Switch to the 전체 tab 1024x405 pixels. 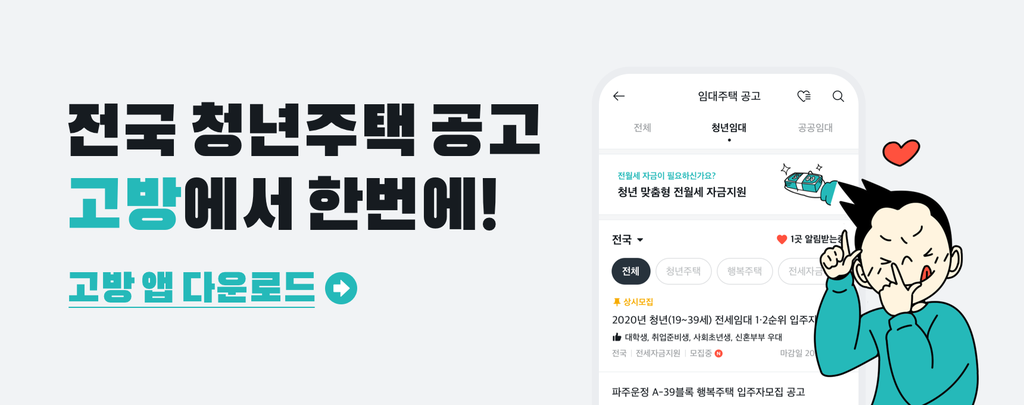tap(642, 128)
